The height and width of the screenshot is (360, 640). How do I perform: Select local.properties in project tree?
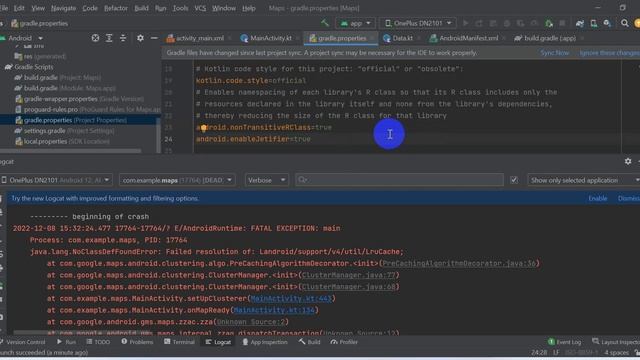62,141
